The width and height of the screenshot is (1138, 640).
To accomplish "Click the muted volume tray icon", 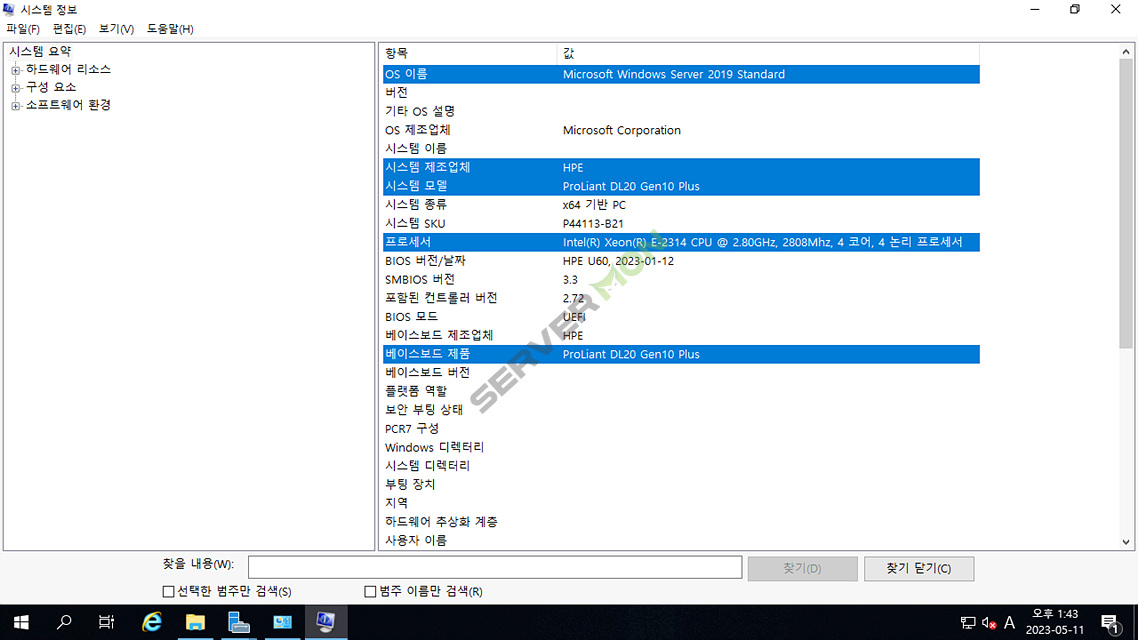I will [988, 623].
